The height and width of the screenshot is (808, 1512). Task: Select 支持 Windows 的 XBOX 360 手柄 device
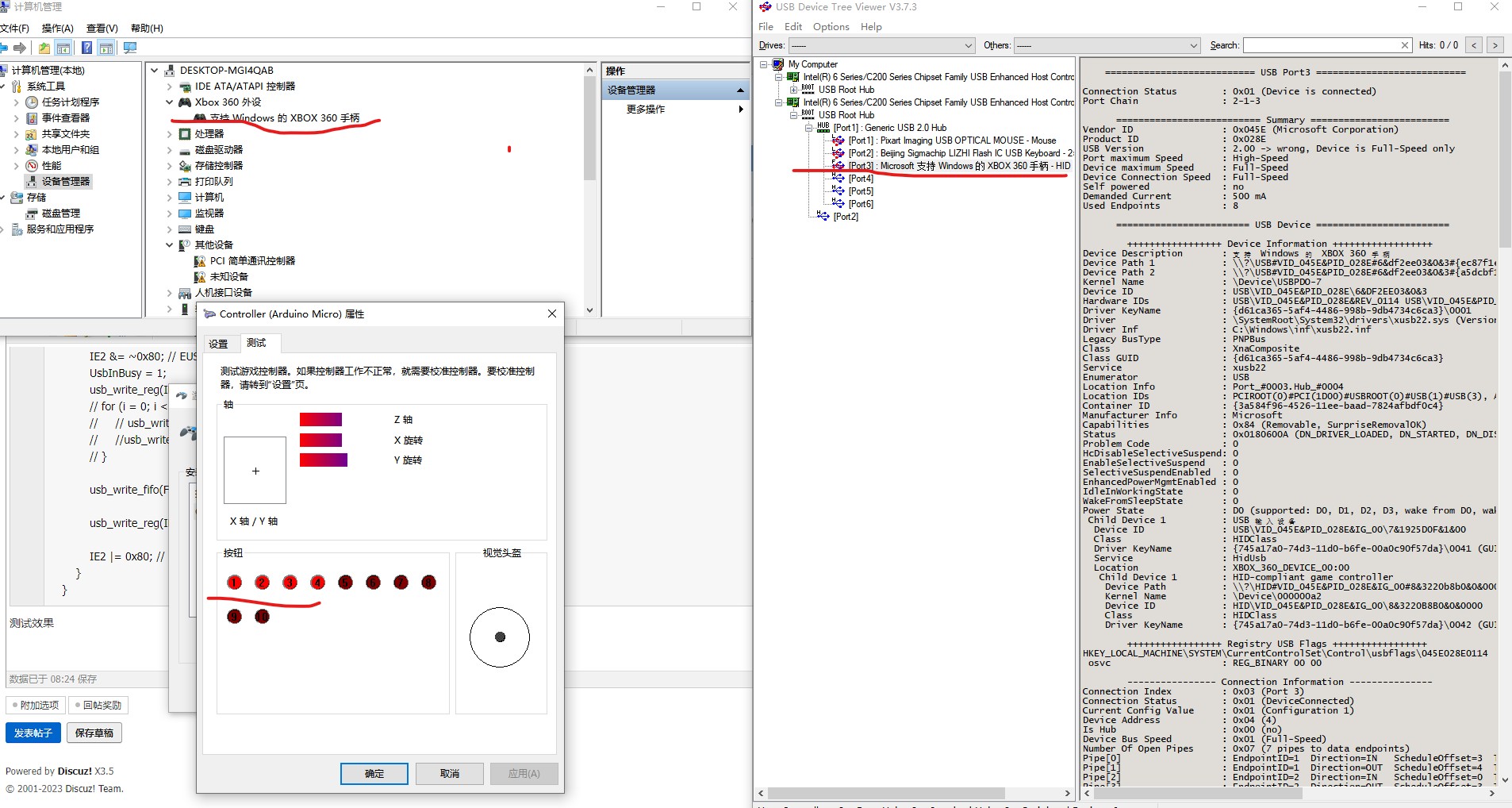pyautogui.click(x=285, y=118)
